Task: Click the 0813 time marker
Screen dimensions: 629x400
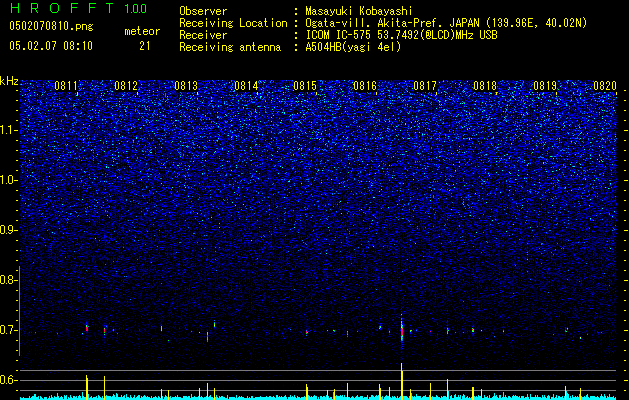Action: (x=186, y=86)
